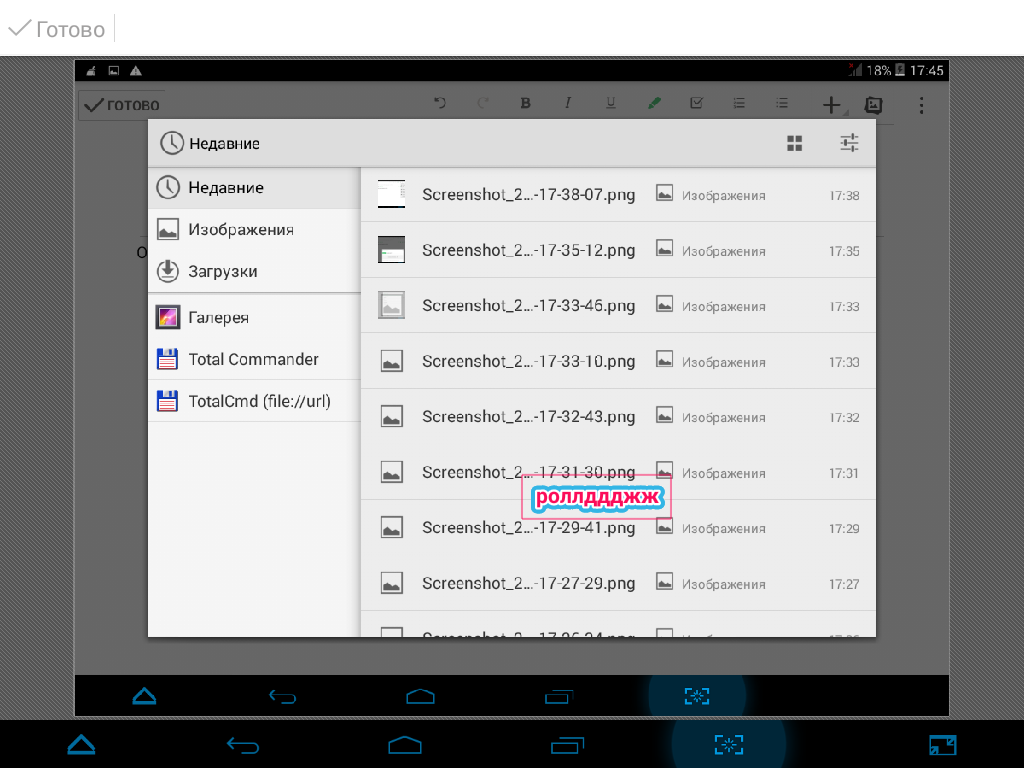Apply bulleted list formatting
Viewport: 1024px width, 768px height.
click(782, 103)
